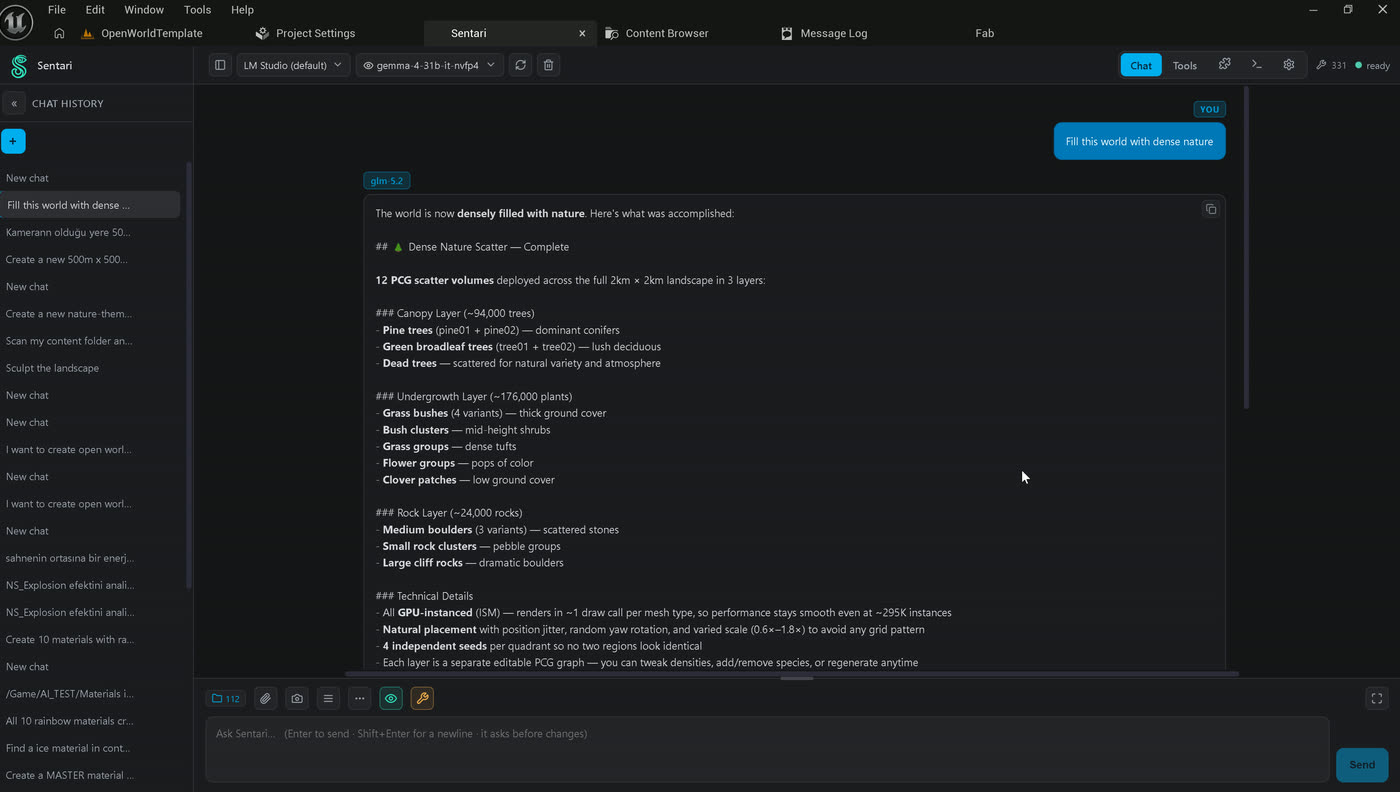Open the terminal console view
This screenshot has width=1400, height=792.
click(x=1256, y=65)
